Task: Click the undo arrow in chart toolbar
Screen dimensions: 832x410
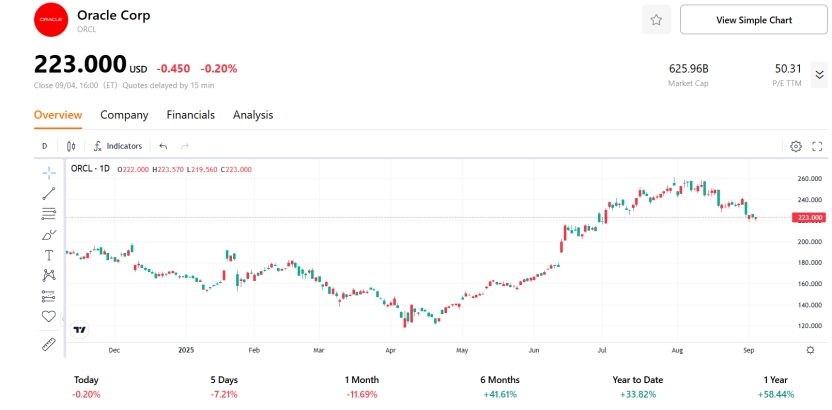Action: [x=163, y=146]
